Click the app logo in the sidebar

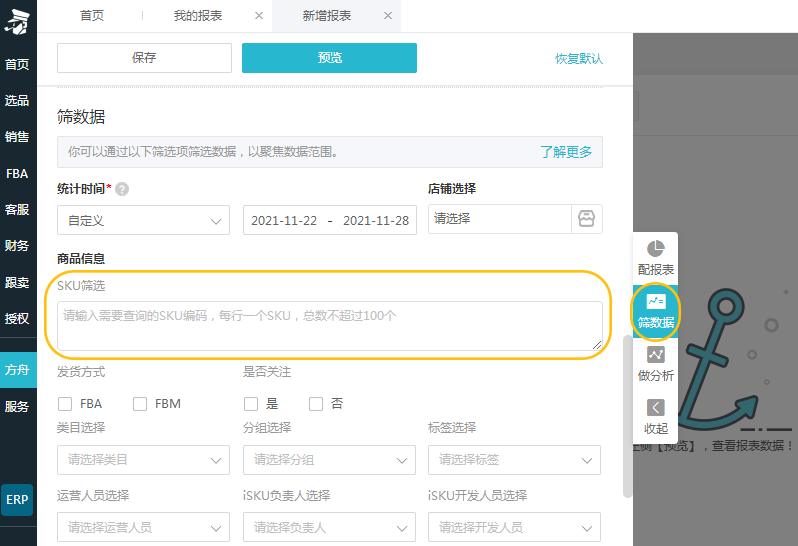(x=18, y=23)
